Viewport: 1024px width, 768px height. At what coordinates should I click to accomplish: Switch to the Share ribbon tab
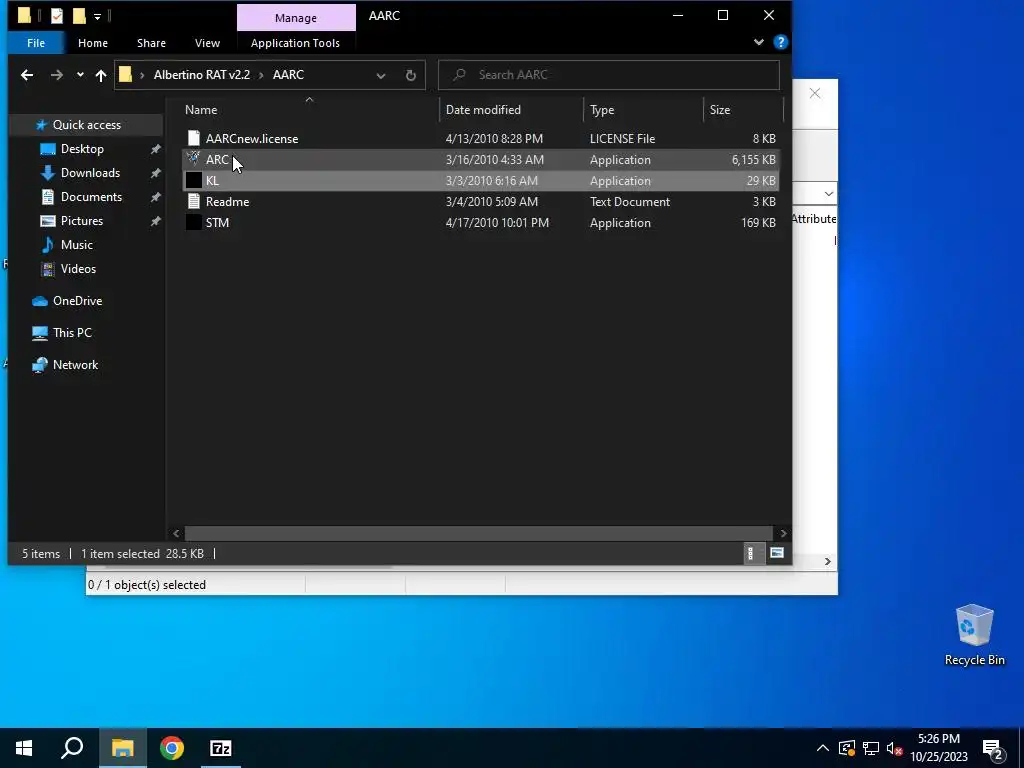[x=151, y=43]
